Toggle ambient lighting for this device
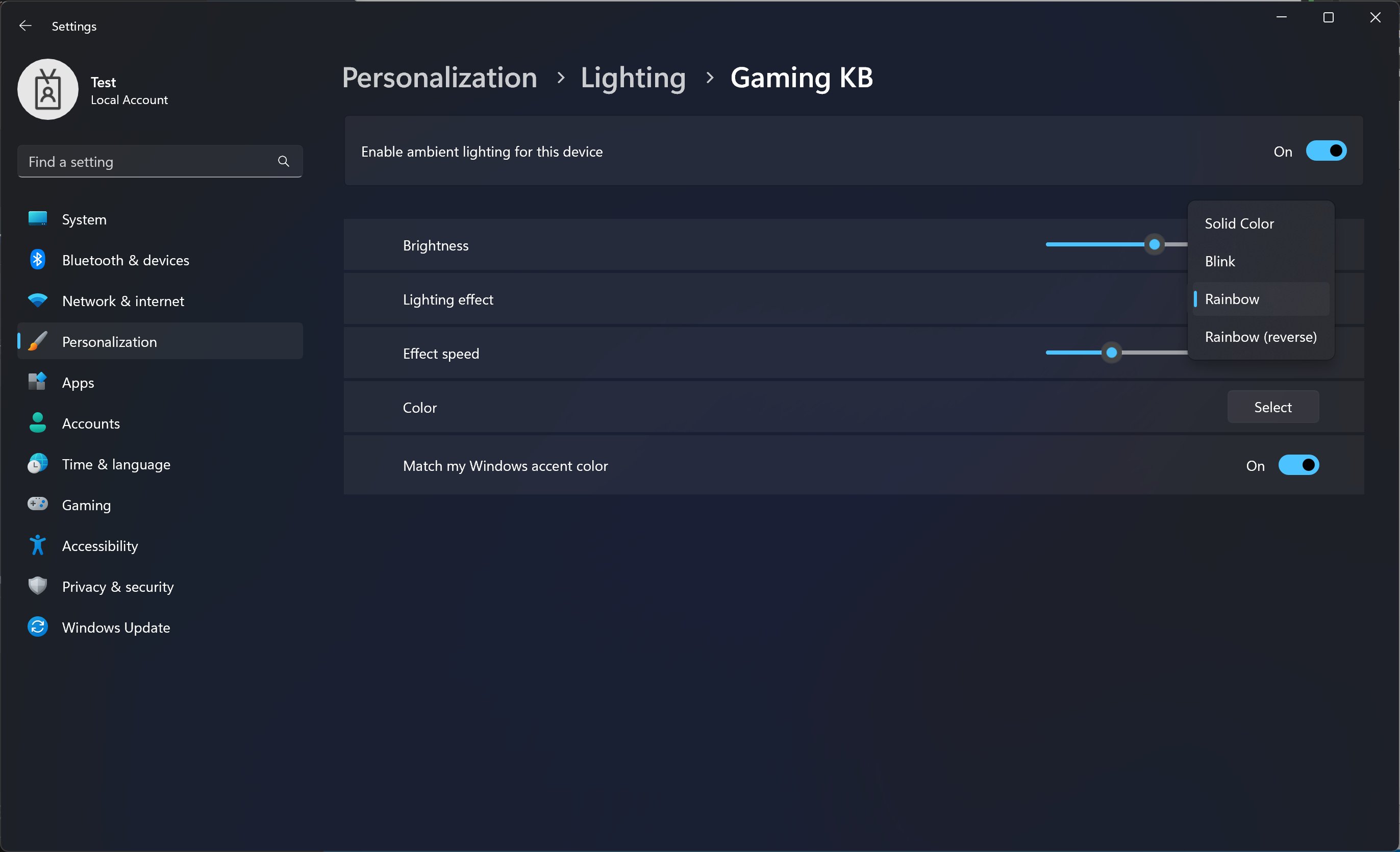Viewport: 1400px width, 852px height. (1324, 151)
